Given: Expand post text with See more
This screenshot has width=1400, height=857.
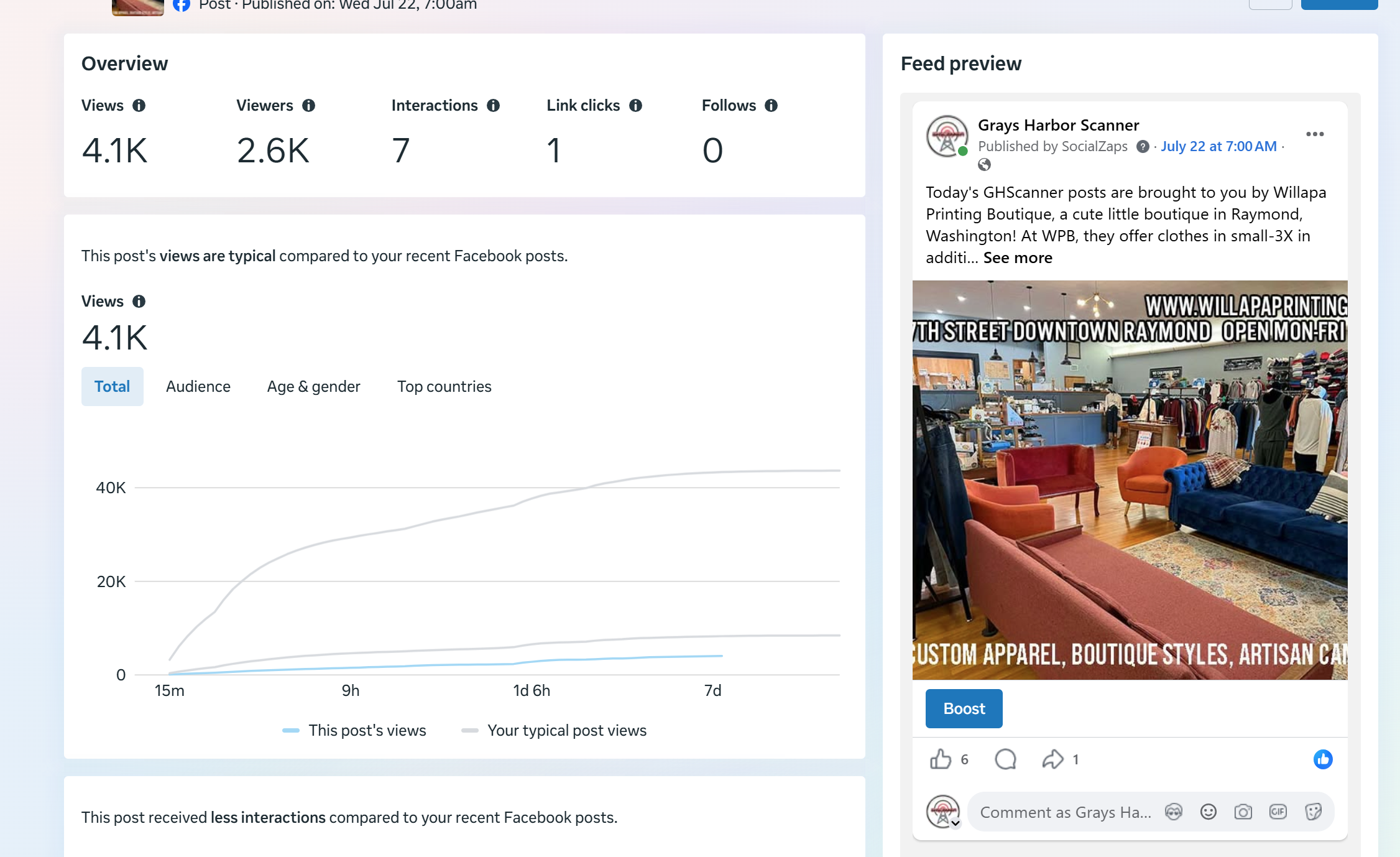Looking at the screenshot, I should (1018, 258).
